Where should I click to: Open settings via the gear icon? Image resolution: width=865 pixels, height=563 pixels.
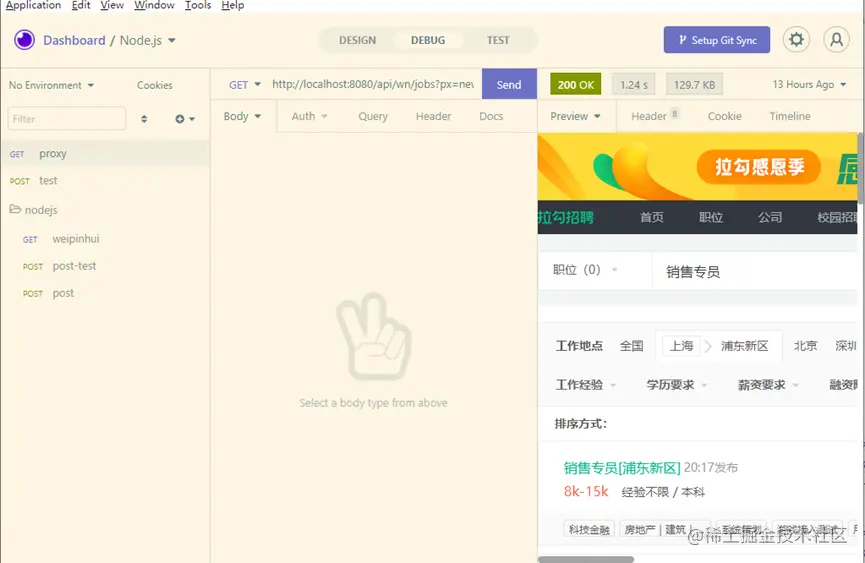point(796,40)
